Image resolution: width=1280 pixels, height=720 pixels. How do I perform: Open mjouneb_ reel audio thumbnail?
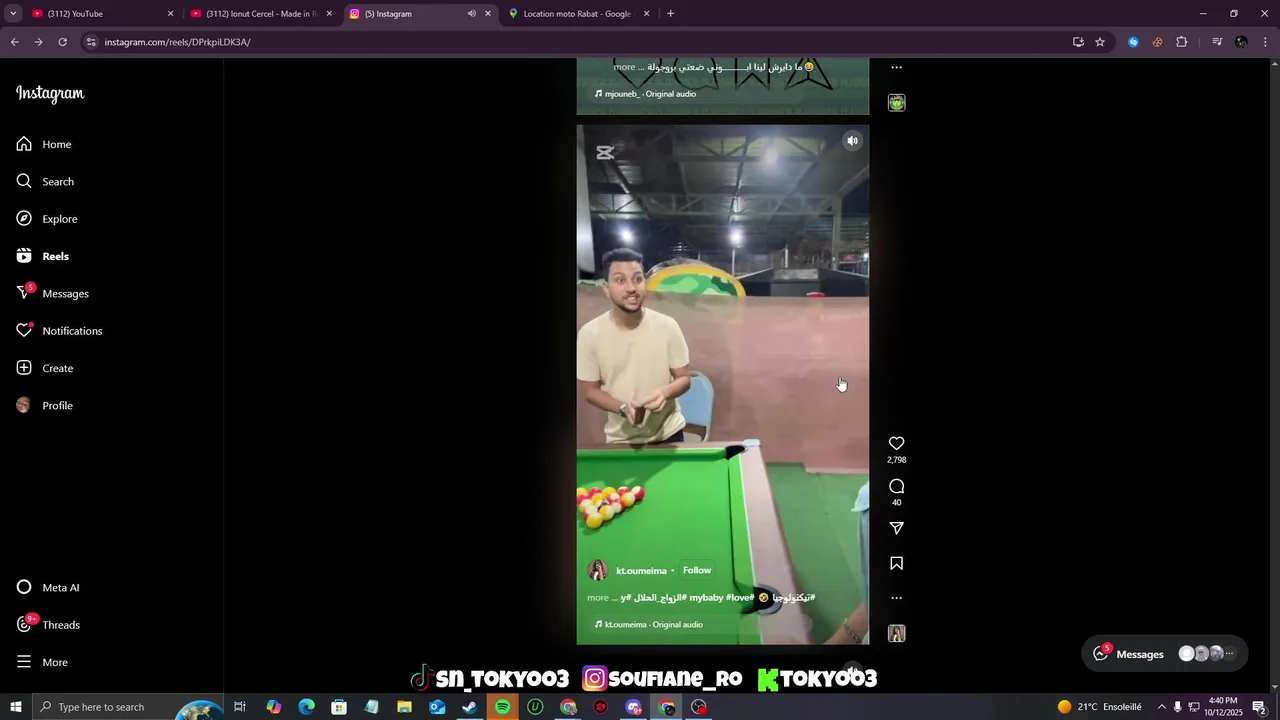click(897, 103)
